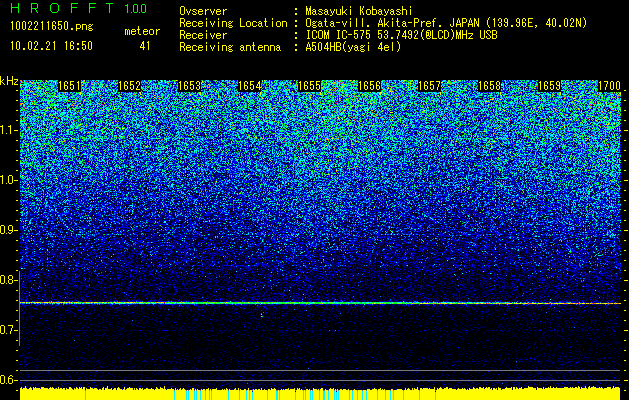
Task: Click the bright horizontal carrier signal line
Action: point(320,303)
